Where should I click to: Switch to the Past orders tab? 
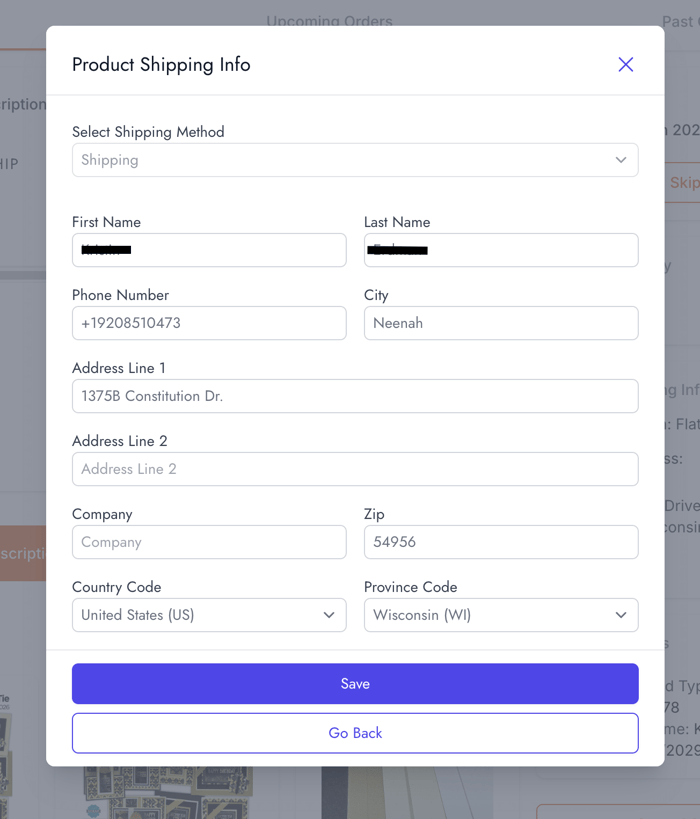click(x=680, y=20)
